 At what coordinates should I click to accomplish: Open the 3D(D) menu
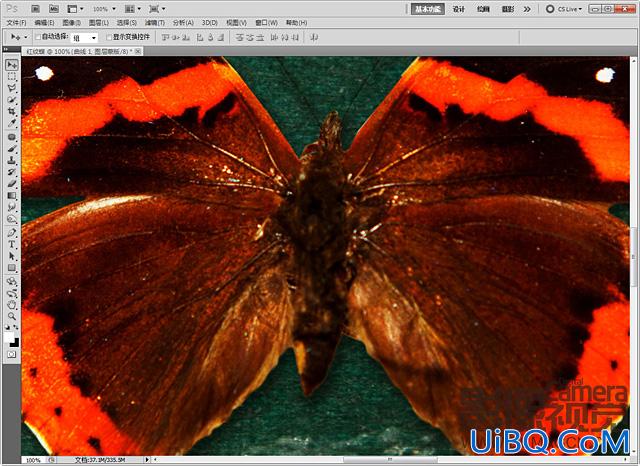[x=210, y=22]
